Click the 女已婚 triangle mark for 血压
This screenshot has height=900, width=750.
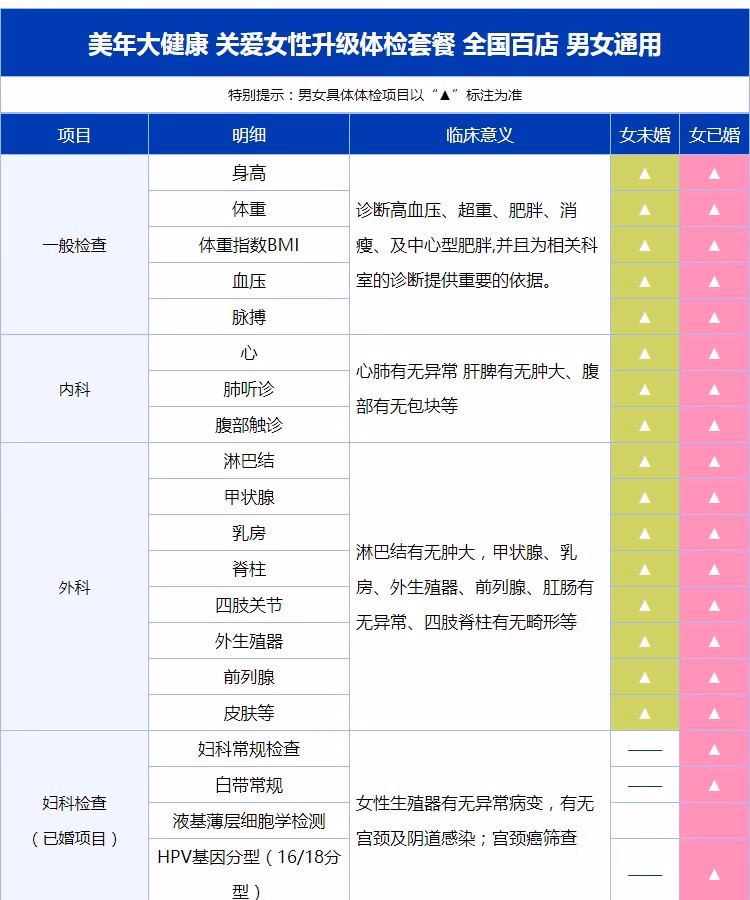coord(714,281)
